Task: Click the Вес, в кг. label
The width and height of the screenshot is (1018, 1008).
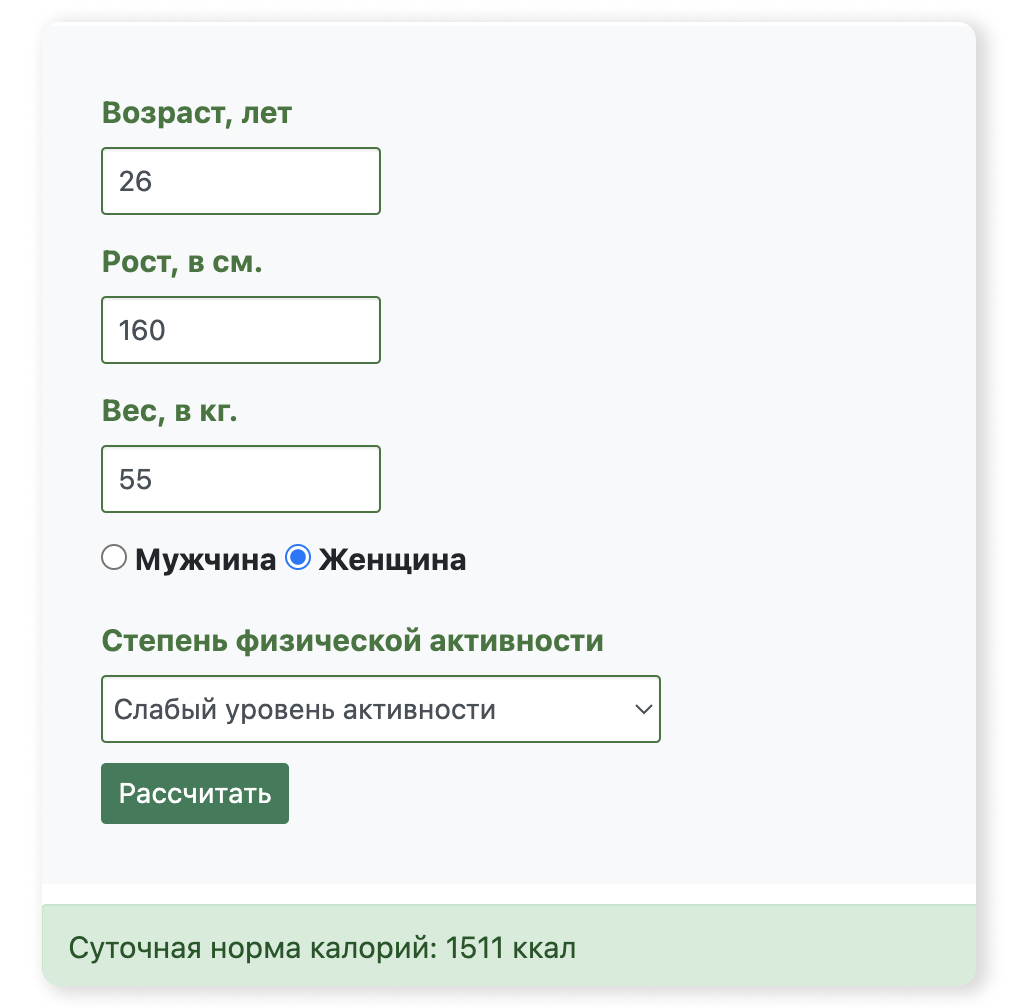Action: [x=170, y=411]
